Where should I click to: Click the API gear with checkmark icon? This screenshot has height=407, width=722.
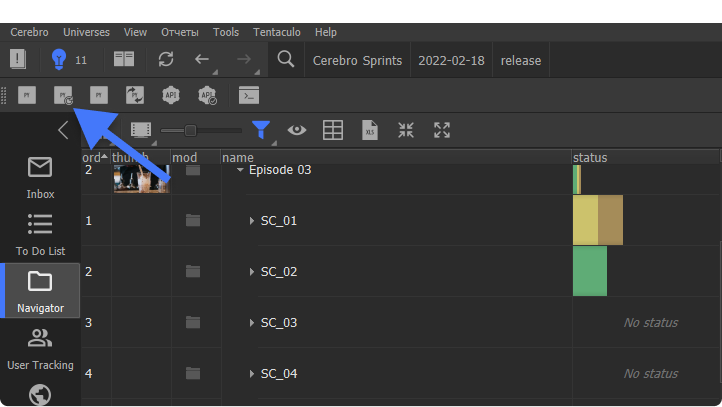click(x=207, y=95)
